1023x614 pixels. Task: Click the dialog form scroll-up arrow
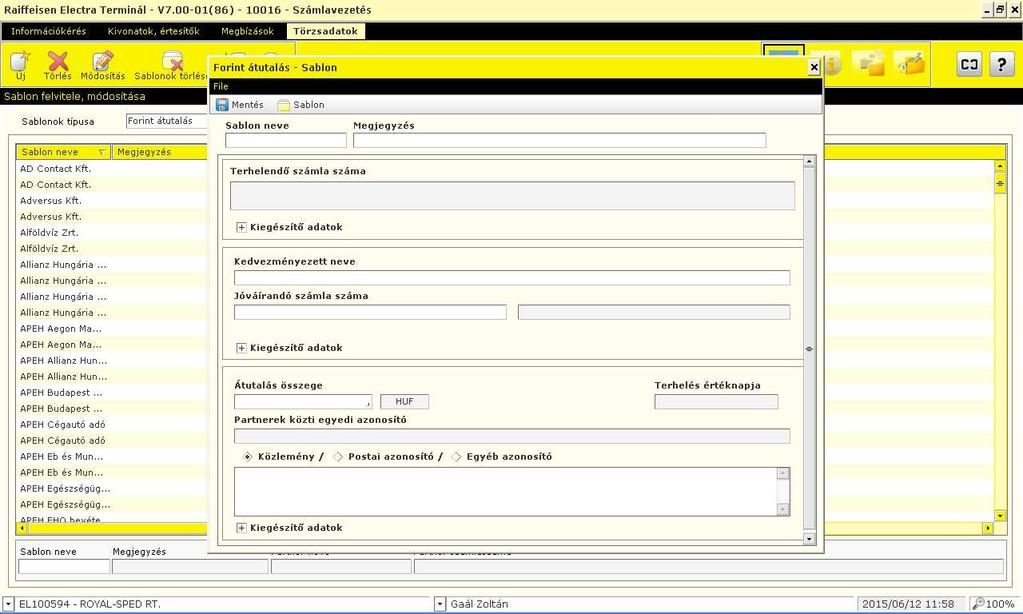[809, 161]
